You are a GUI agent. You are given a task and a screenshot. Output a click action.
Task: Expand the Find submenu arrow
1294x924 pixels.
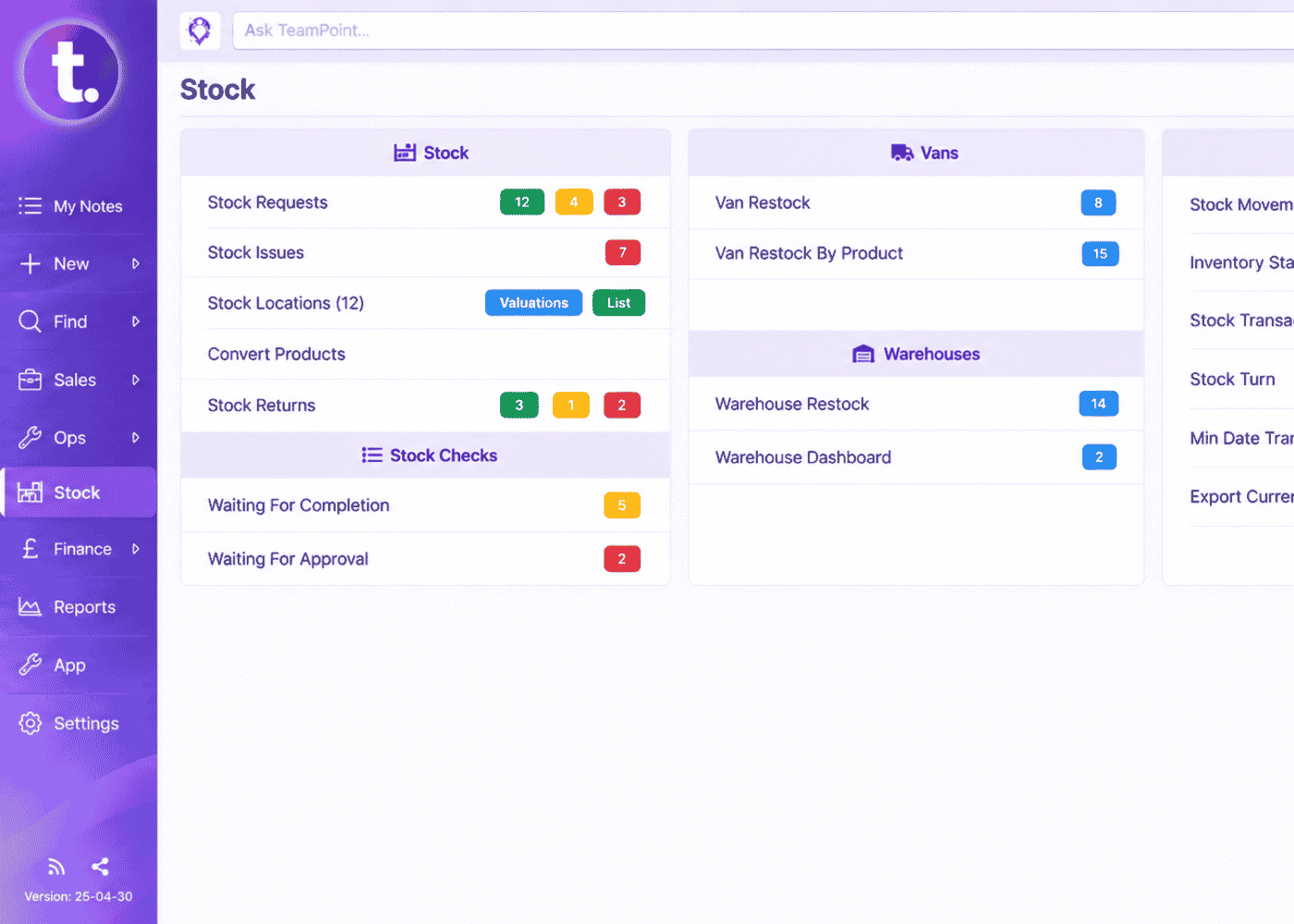[136, 322]
